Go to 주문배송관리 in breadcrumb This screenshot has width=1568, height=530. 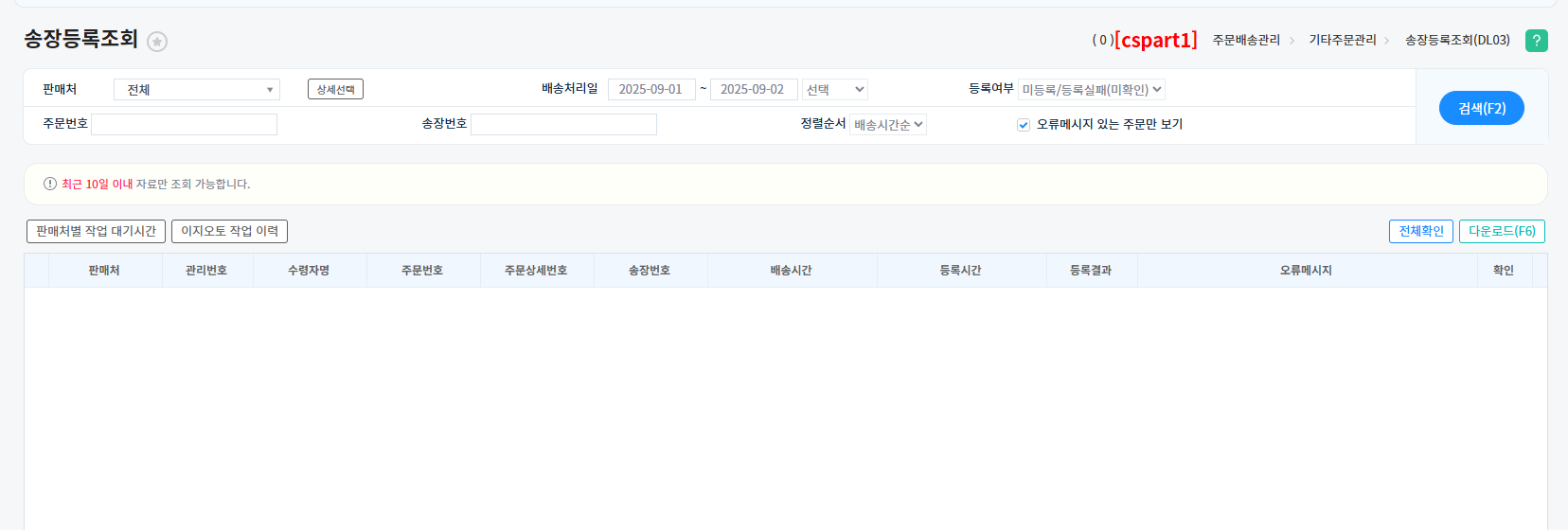tap(1246, 40)
